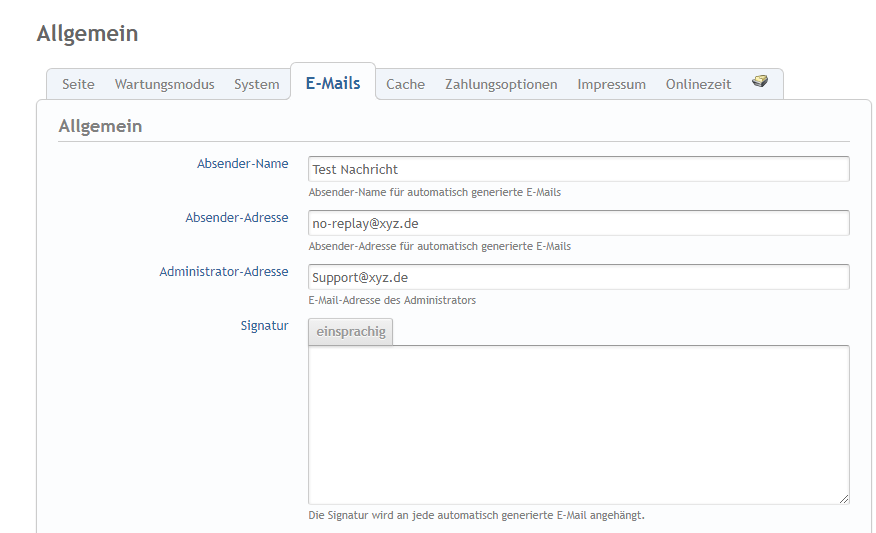The image size is (876, 533).
Task: Open the Onlinezeit tab
Action: (698, 84)
